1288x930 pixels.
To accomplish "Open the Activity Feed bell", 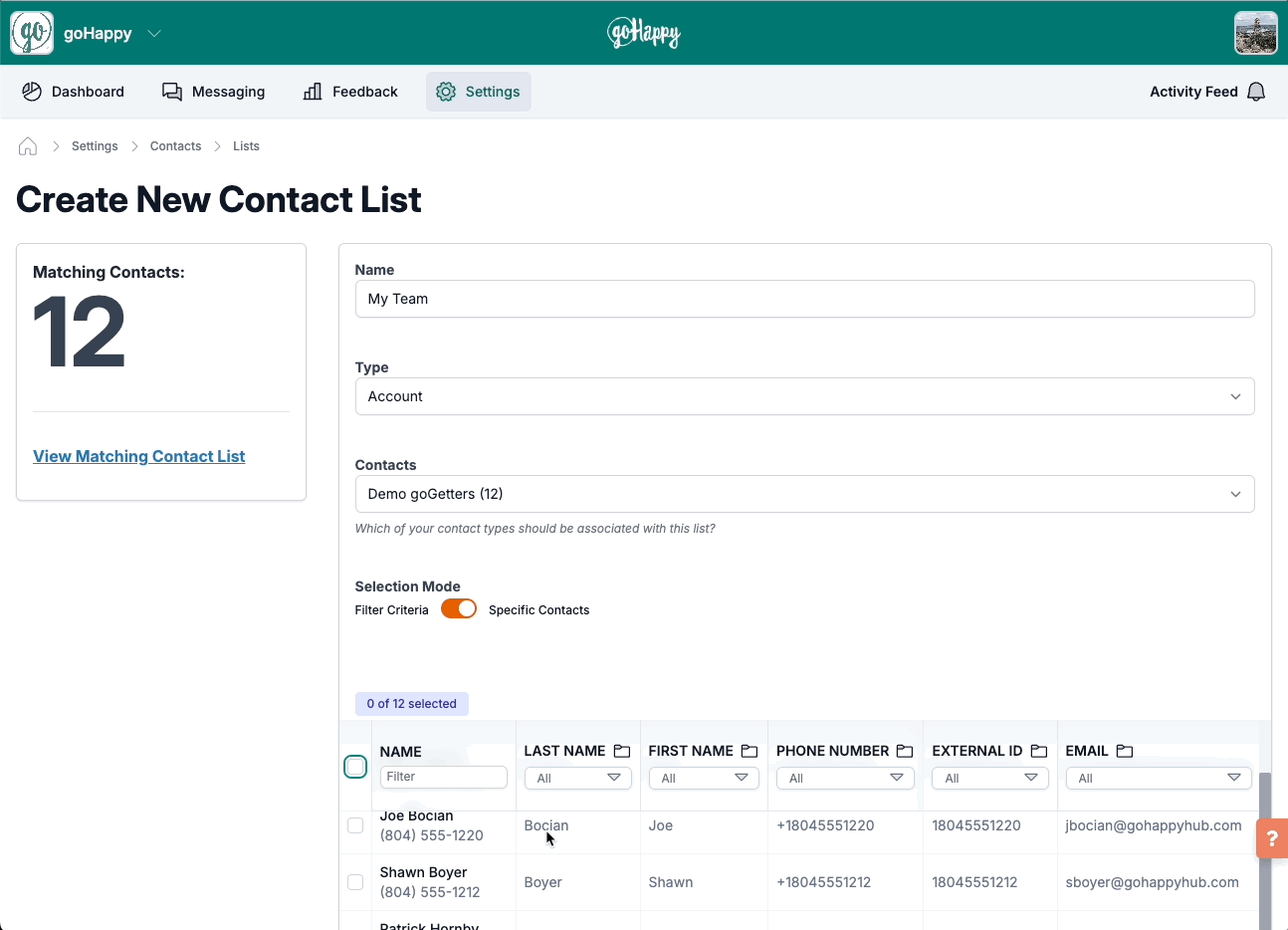I will pyautogui.click(x=1255, y=91).
